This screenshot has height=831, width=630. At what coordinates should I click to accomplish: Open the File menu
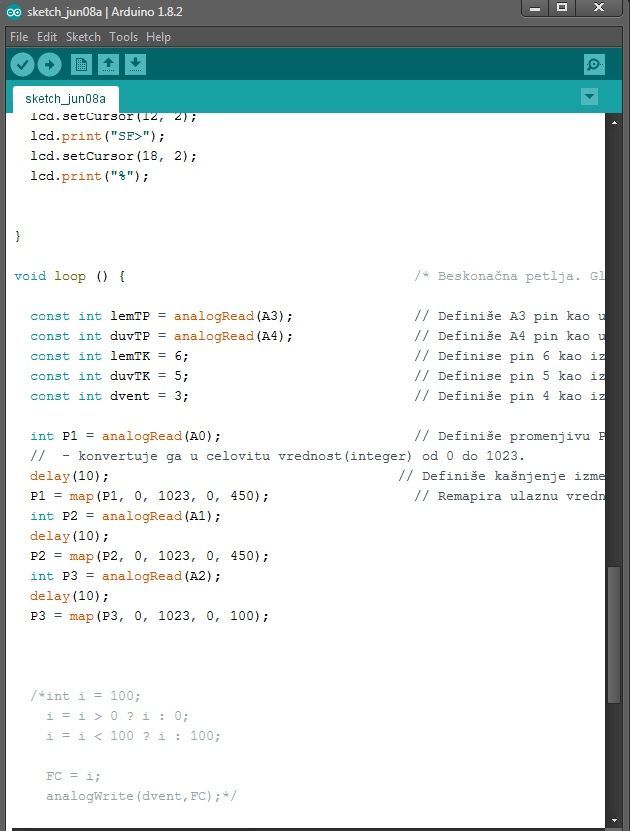click(x=19, y=37)
